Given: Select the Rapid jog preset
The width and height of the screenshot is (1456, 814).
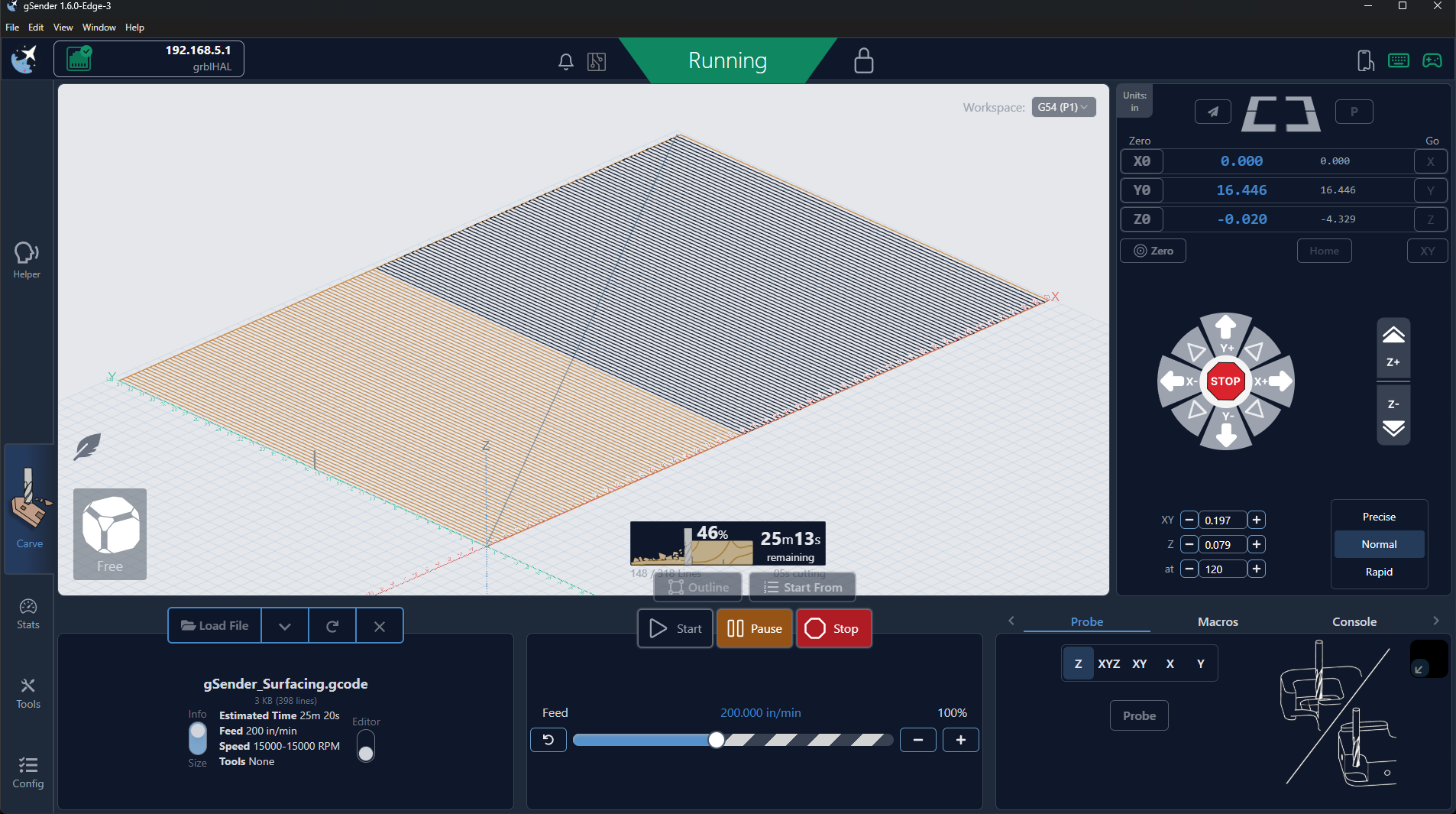Looking at the screenshot, I should tap(1379, 572).
